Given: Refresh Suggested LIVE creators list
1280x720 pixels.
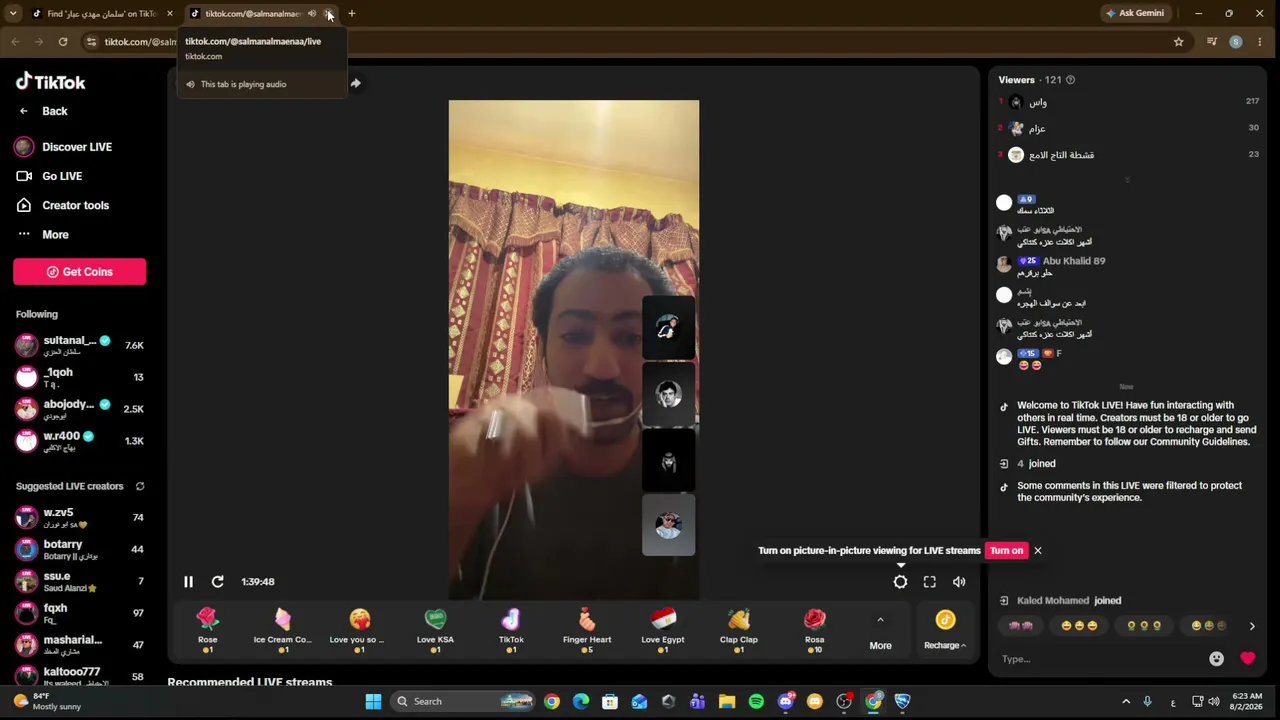Looking at the screenshot, I should pos(140,486).
